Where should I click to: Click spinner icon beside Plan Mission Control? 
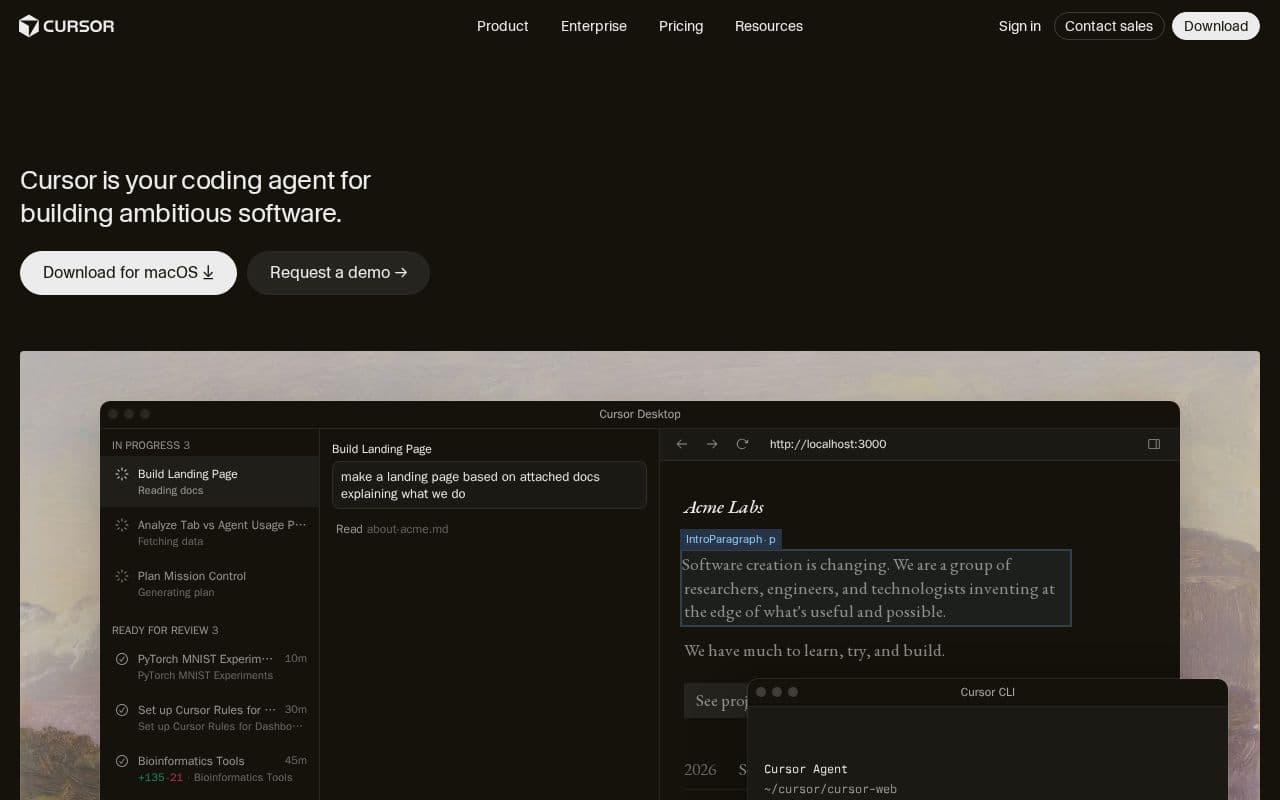[x=122, y=576]
